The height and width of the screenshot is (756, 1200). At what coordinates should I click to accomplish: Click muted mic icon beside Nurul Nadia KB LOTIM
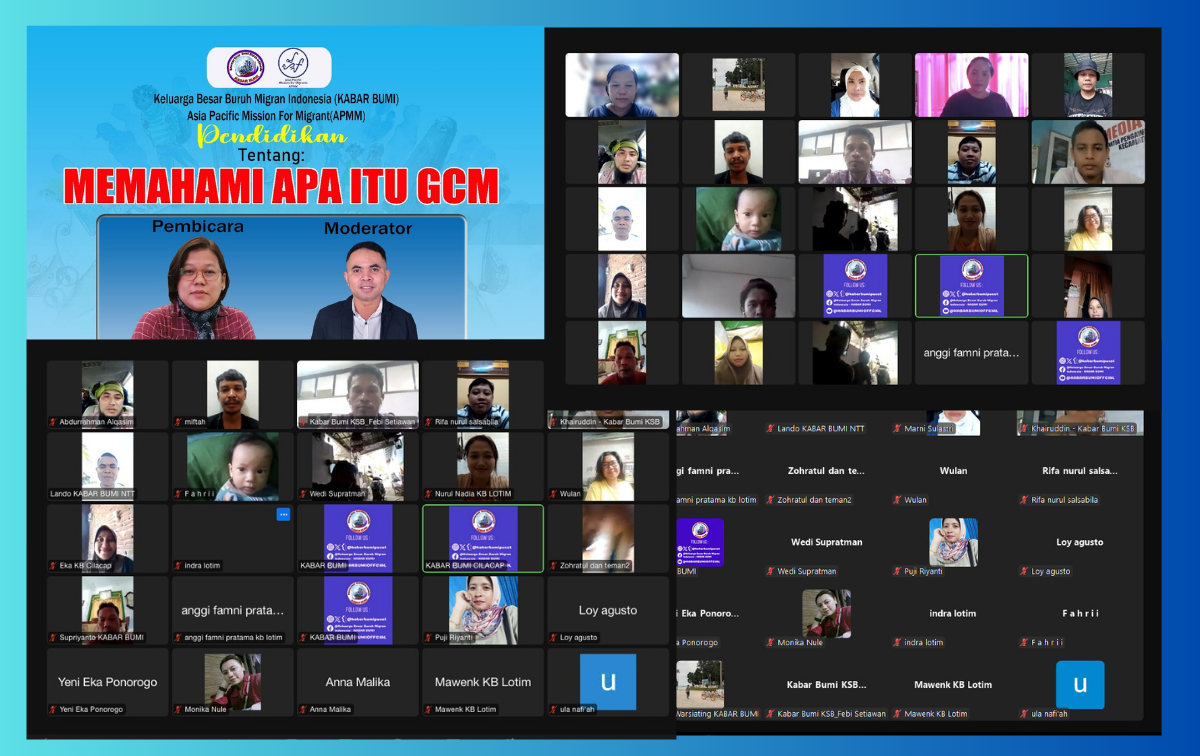click(428, 494)
